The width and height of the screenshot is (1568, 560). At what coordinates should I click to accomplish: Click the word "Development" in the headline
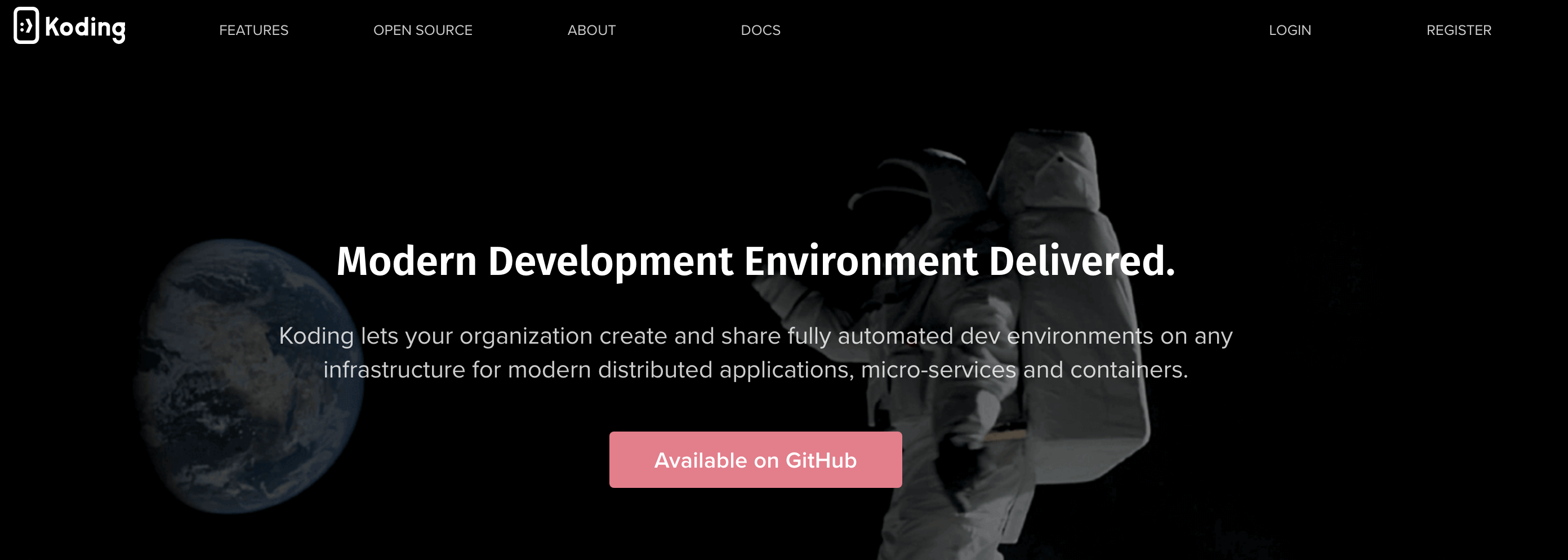click(610, 262)
